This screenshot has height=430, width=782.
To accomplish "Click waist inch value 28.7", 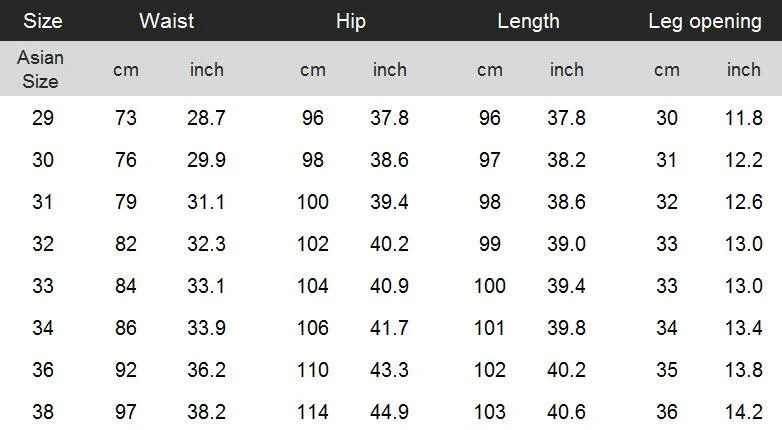I will (206, 118).
